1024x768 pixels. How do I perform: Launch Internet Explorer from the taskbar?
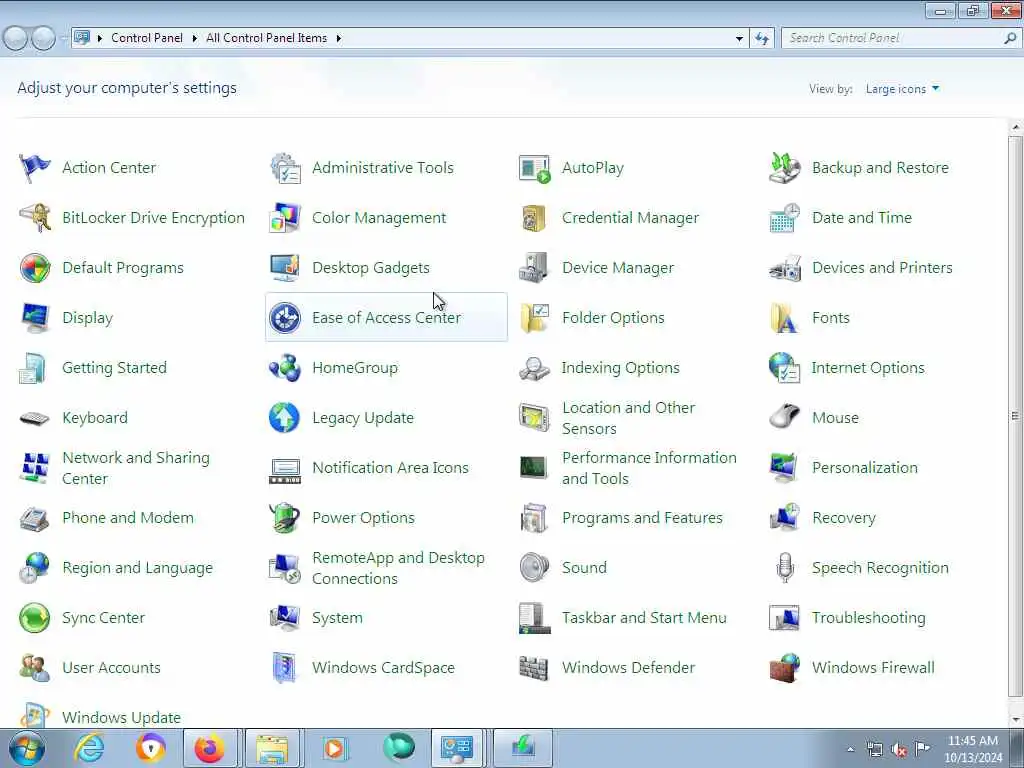coord(89,748)
